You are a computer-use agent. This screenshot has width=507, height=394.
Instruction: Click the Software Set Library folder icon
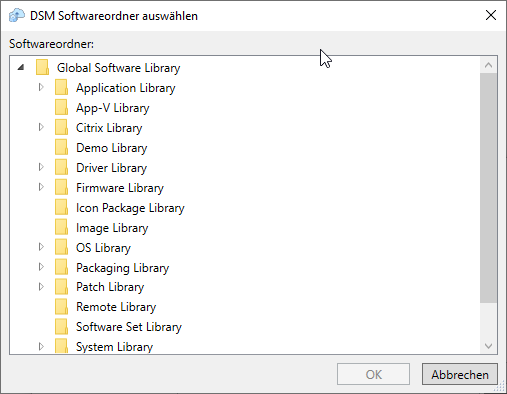(62, 326)
